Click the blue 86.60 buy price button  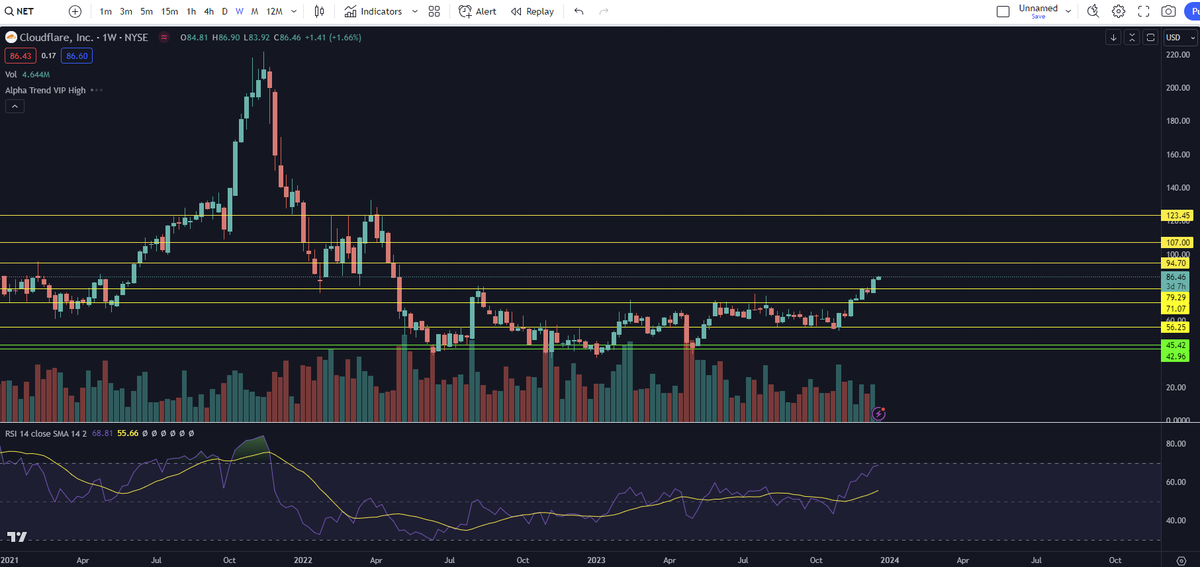[x=77, y=56]
